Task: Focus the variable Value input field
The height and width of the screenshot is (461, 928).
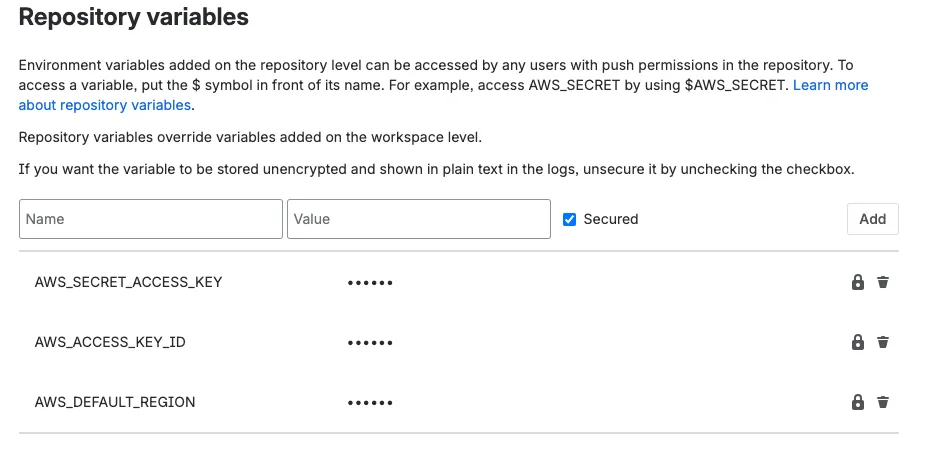Action: [x=418, y=219]
